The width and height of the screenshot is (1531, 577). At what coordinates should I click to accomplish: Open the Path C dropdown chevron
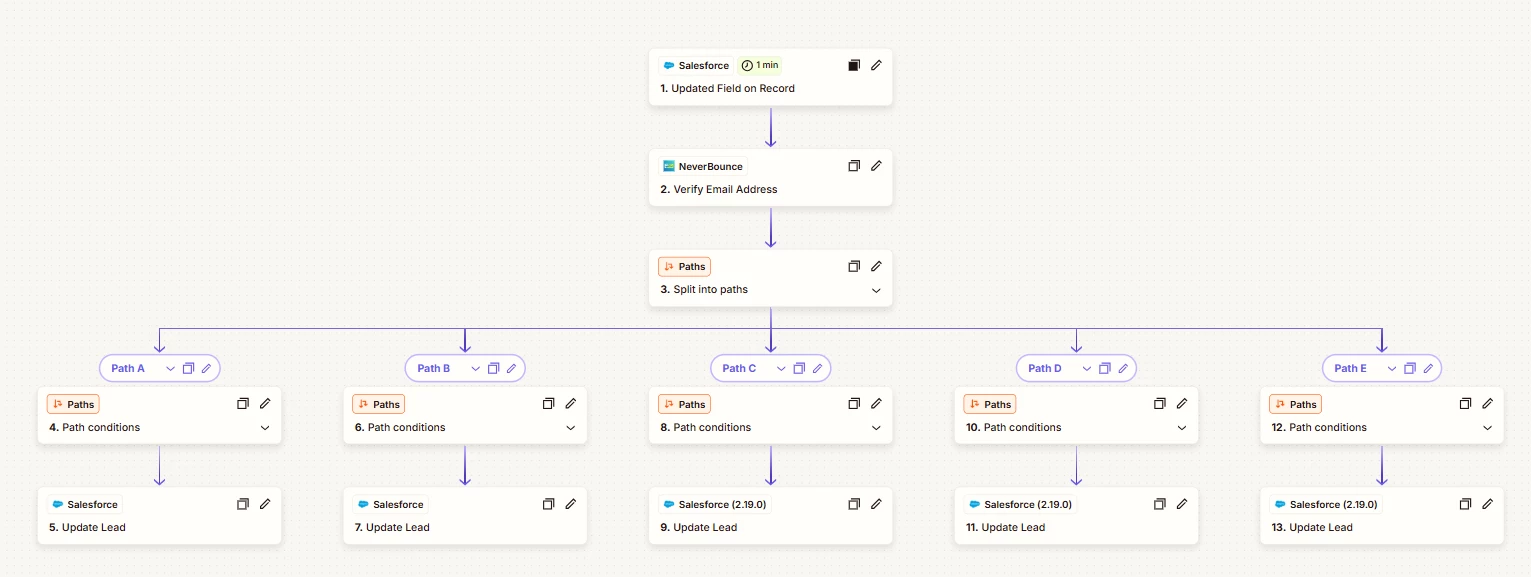tap(781, 368)
